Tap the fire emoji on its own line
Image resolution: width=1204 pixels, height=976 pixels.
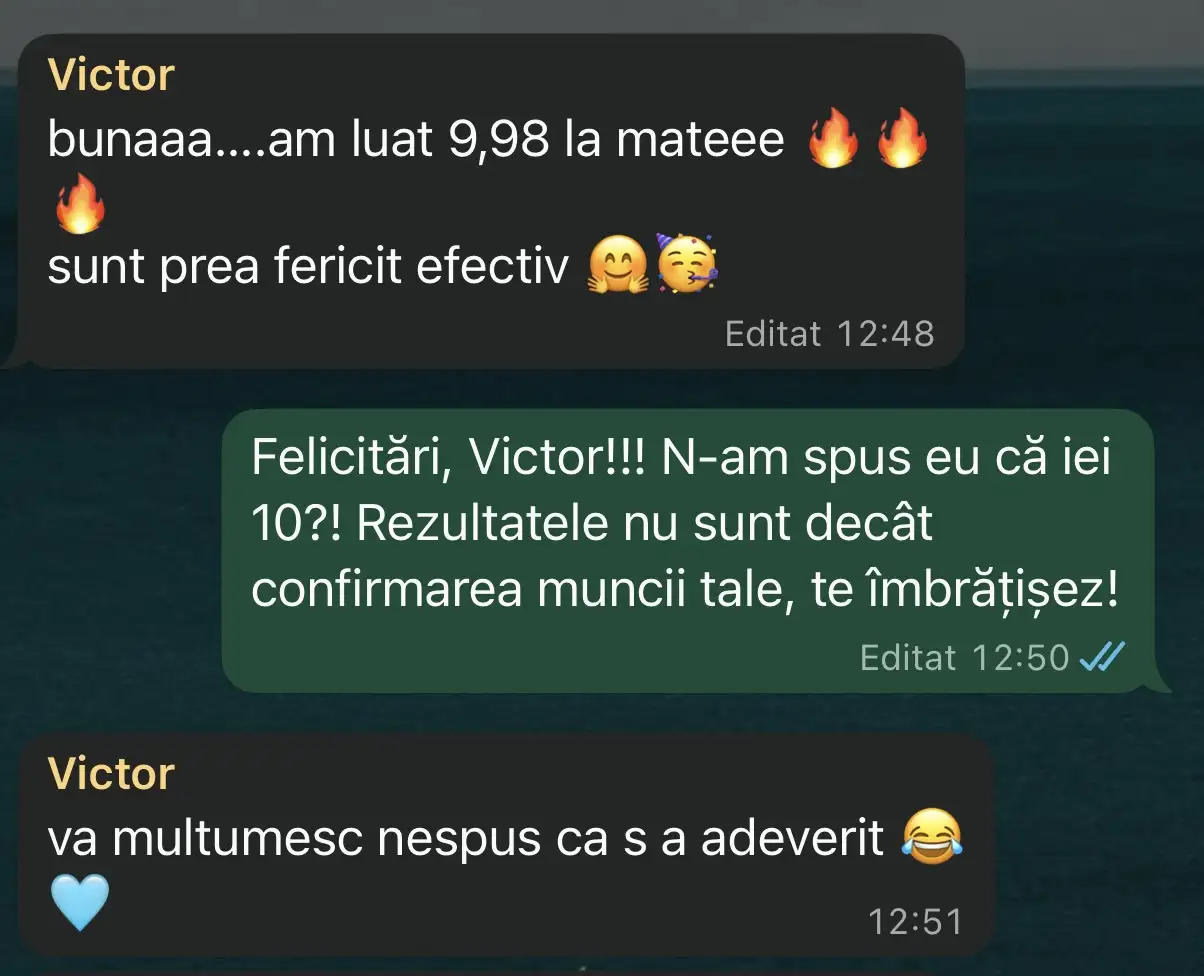(x=78, y=204)
